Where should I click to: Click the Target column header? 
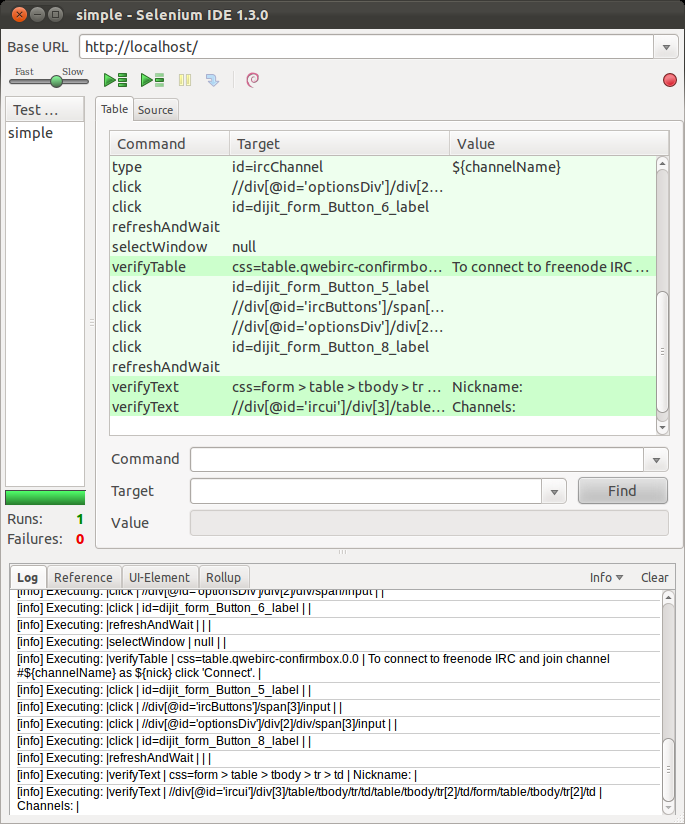pyautogui.click(x=340, y=143)
